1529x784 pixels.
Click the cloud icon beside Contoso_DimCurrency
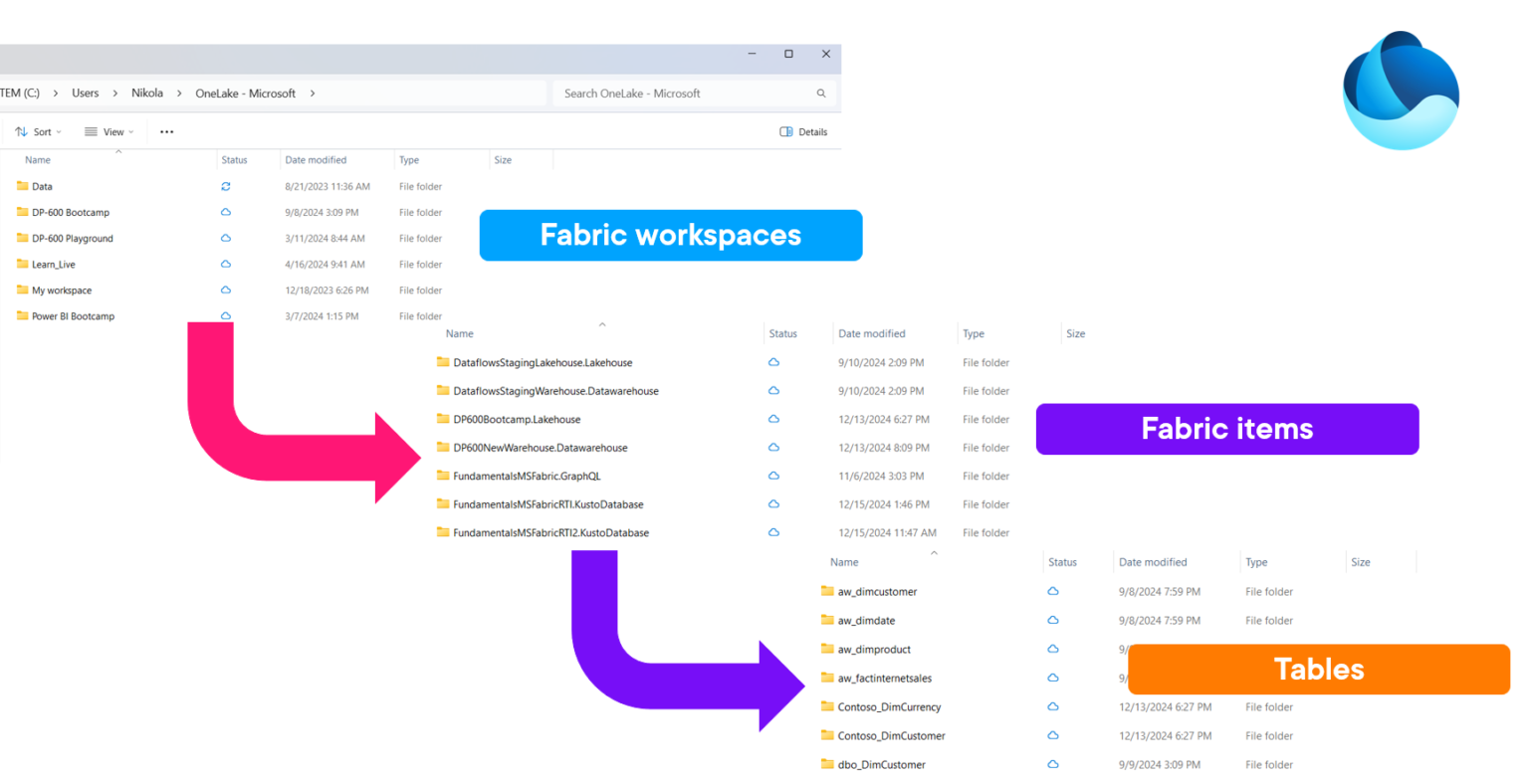[1052, 706]
